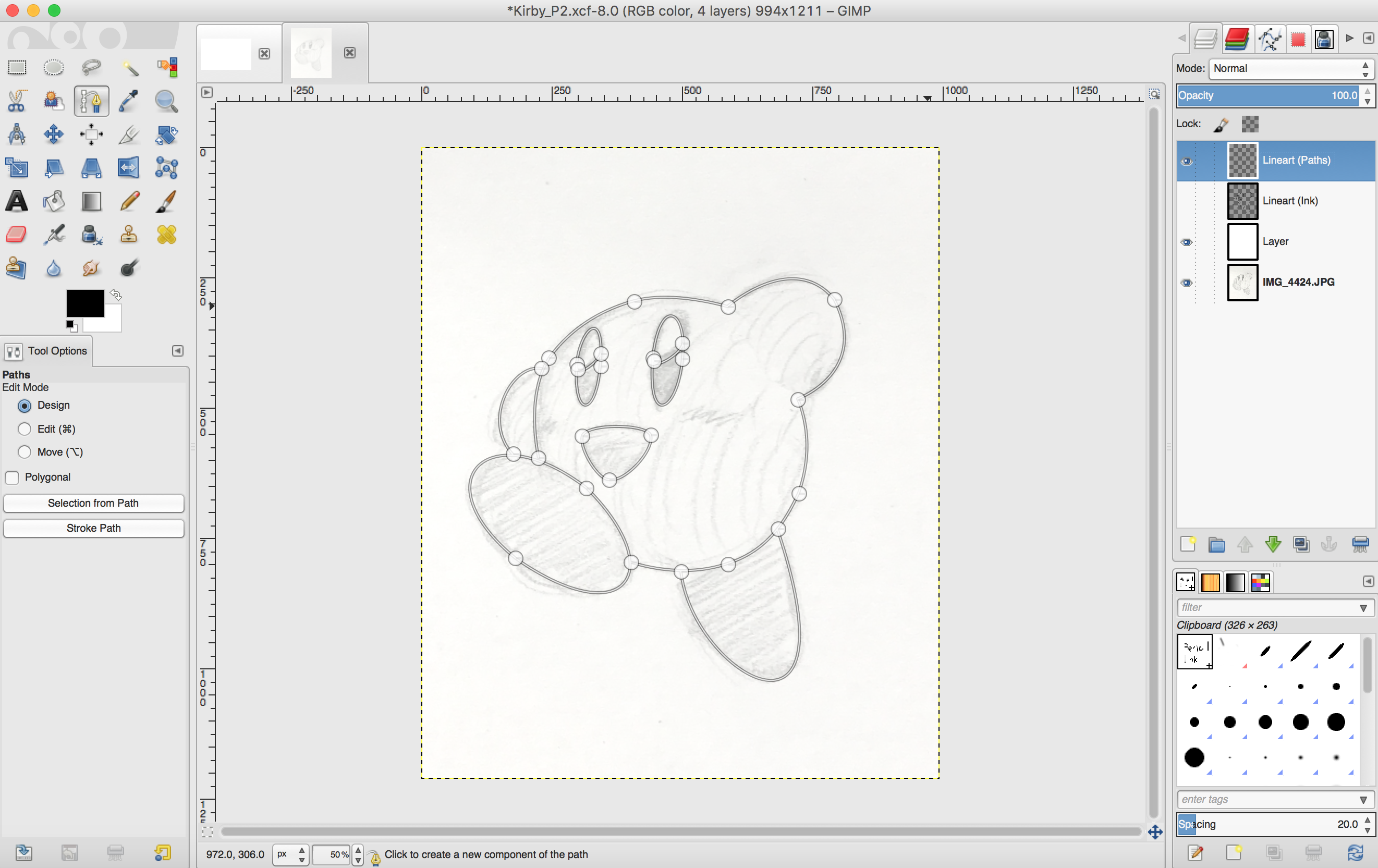Select the Paintbrush tool
Image resolution: width=1378 pixels, height=868 pixels.
point(167,201)
